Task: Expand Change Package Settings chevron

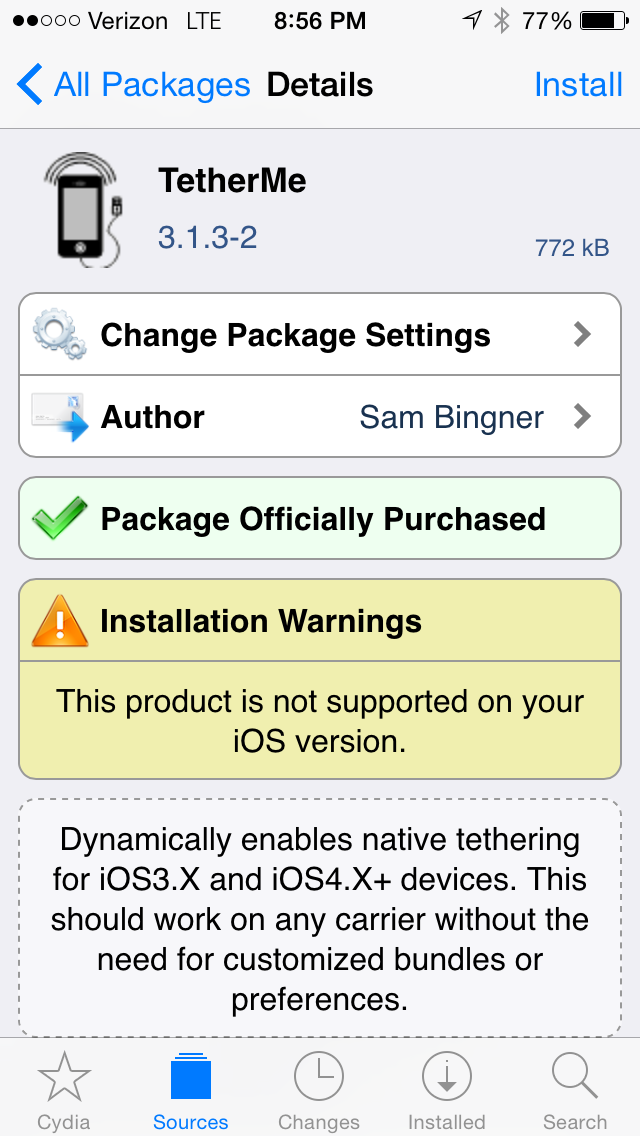Action: tap(582, 334)
